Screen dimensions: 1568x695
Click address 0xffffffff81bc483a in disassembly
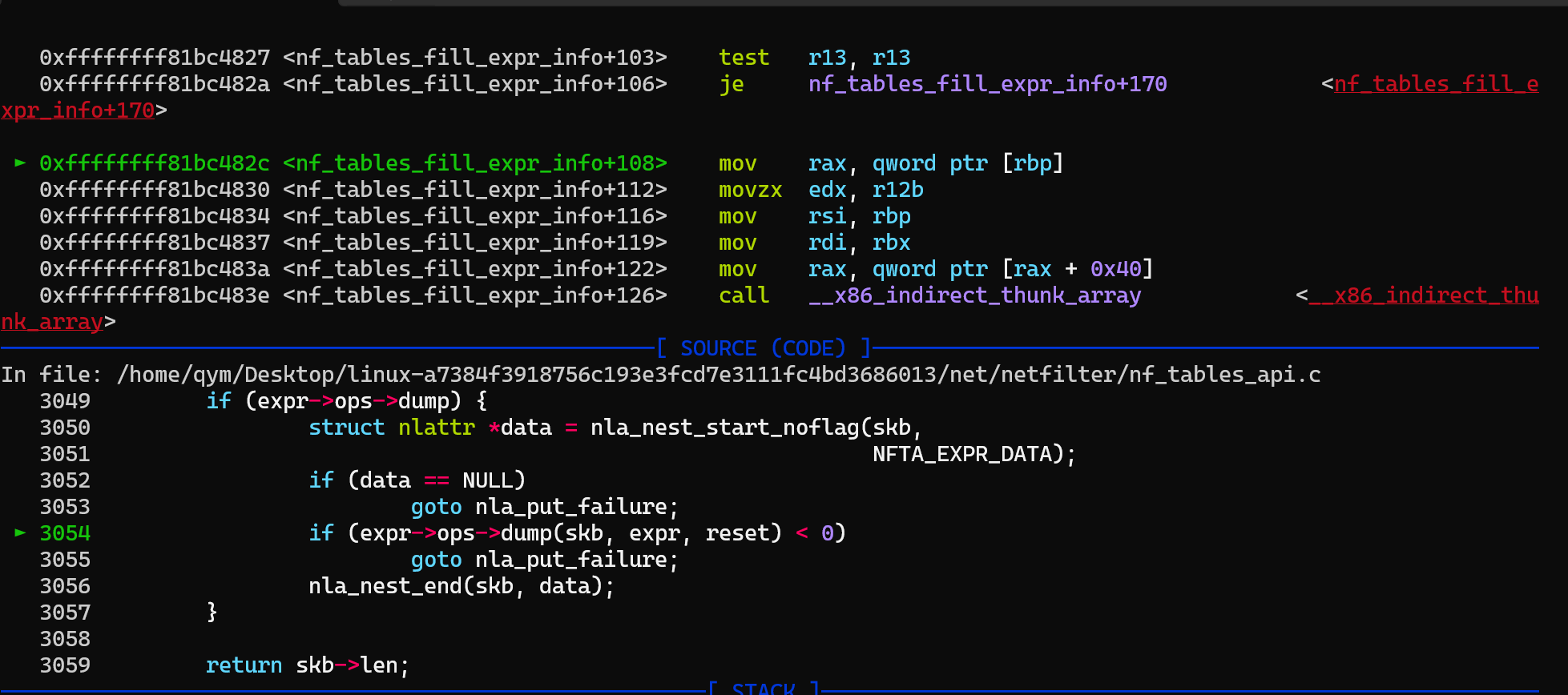pos(155,269)
